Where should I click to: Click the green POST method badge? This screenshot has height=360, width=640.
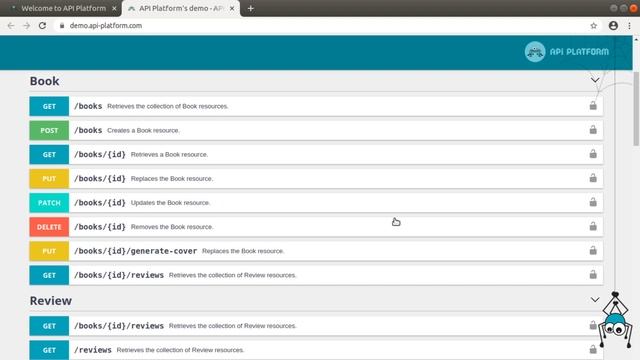(x=49, y=130)
